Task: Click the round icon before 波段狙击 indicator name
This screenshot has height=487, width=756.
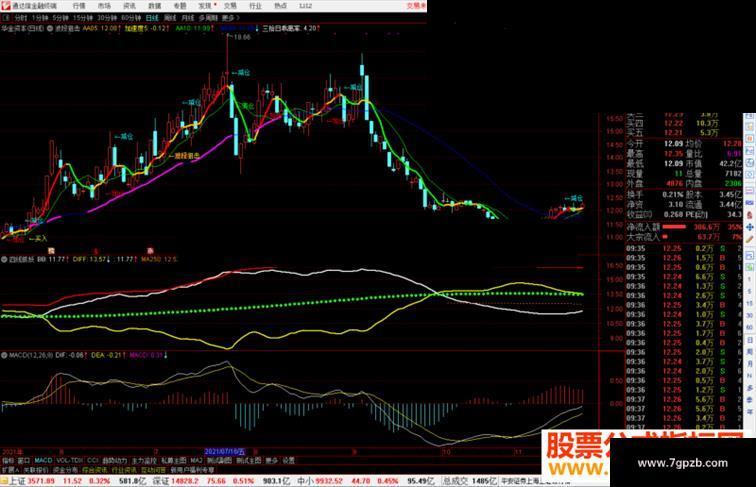Action: pyautogui.click(x=50, y=28)
